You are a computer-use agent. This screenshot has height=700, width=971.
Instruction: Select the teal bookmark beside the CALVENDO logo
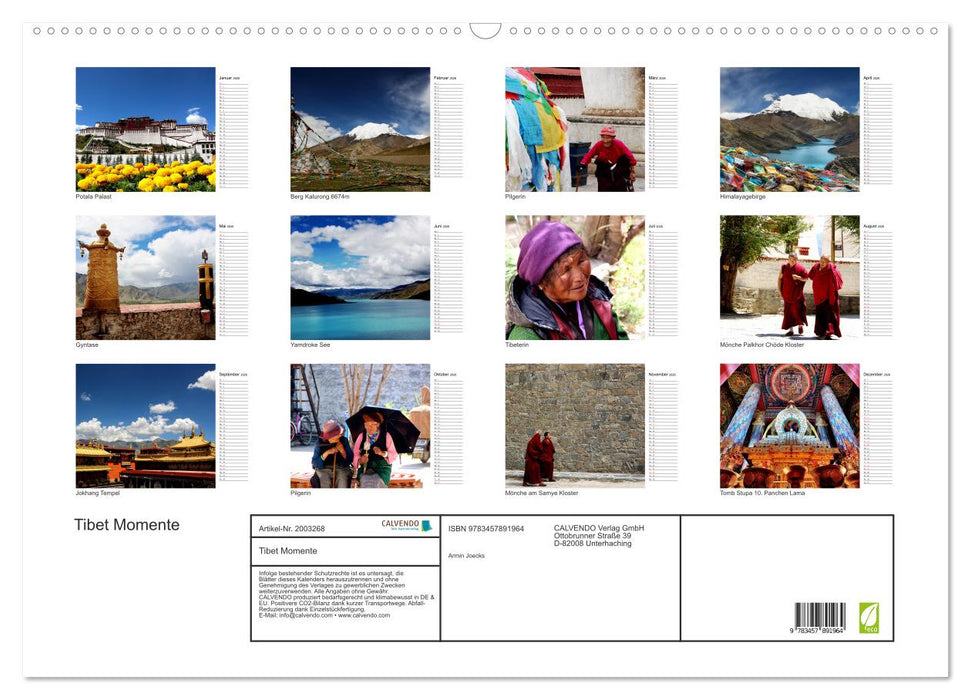[427, 524]
